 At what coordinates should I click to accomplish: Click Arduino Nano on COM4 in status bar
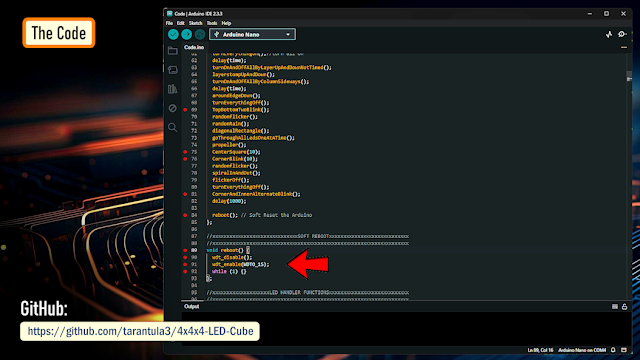[x=582, y=350]
